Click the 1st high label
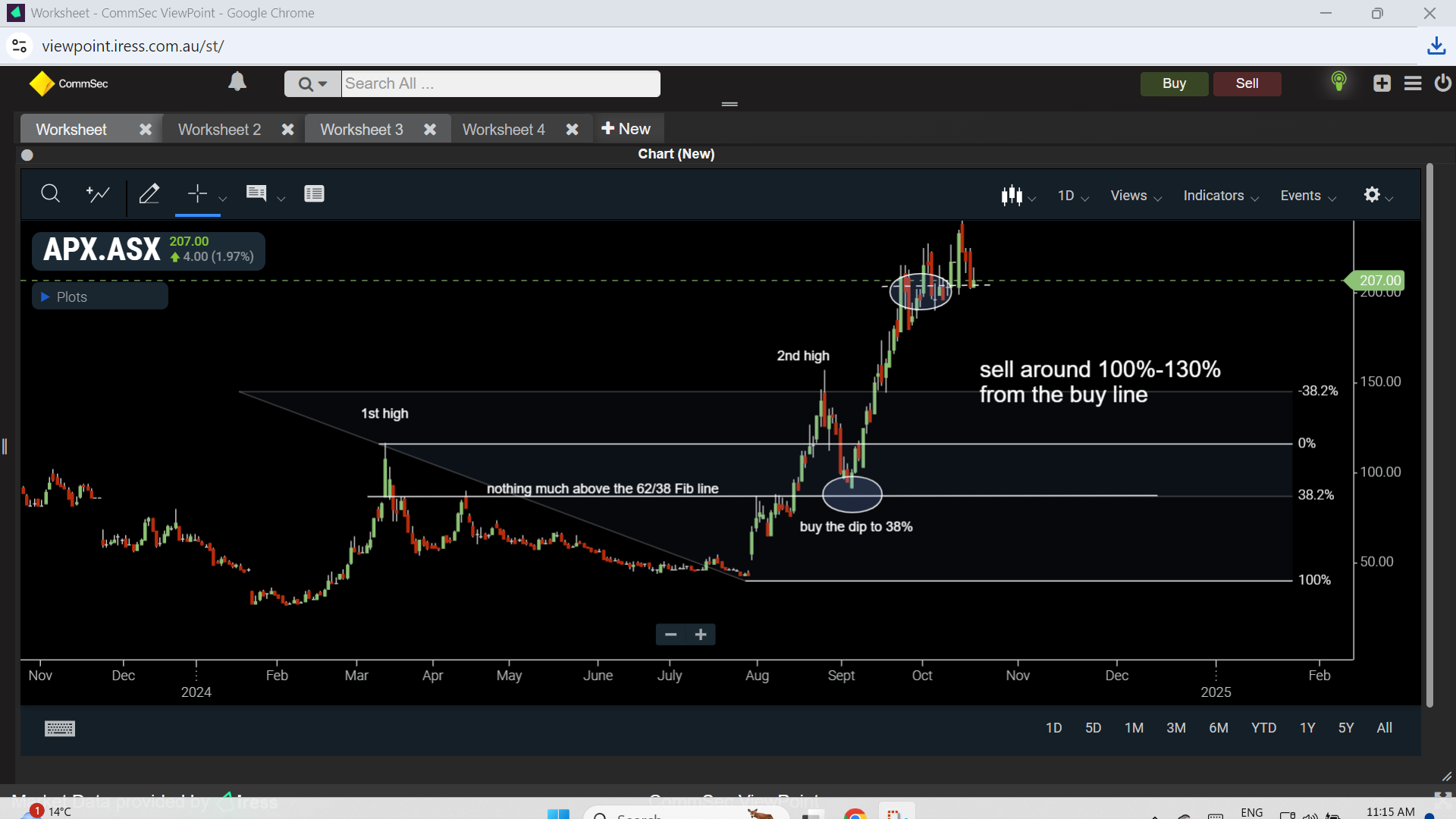The height and width of the screenshot is (819, 1456). coord(384,413)
